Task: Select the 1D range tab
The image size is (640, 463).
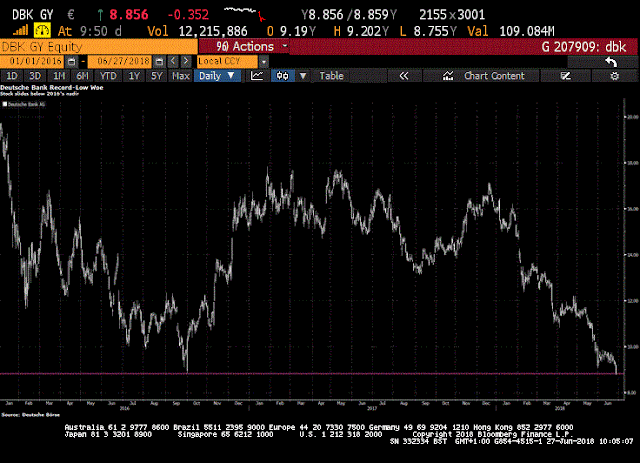Action: 12,76
